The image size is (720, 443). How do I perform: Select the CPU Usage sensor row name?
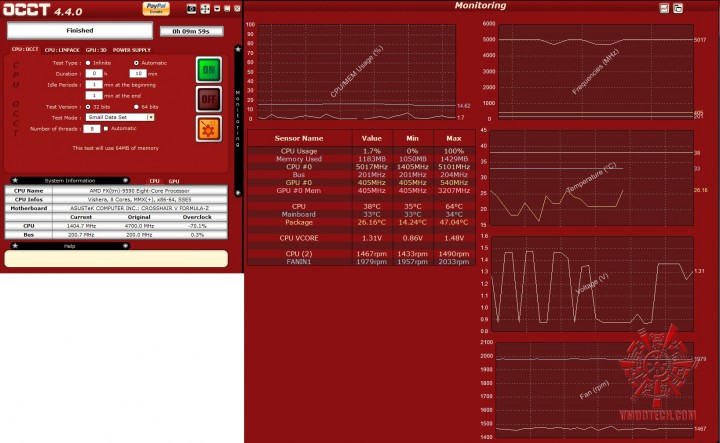(x=299, y=151)
